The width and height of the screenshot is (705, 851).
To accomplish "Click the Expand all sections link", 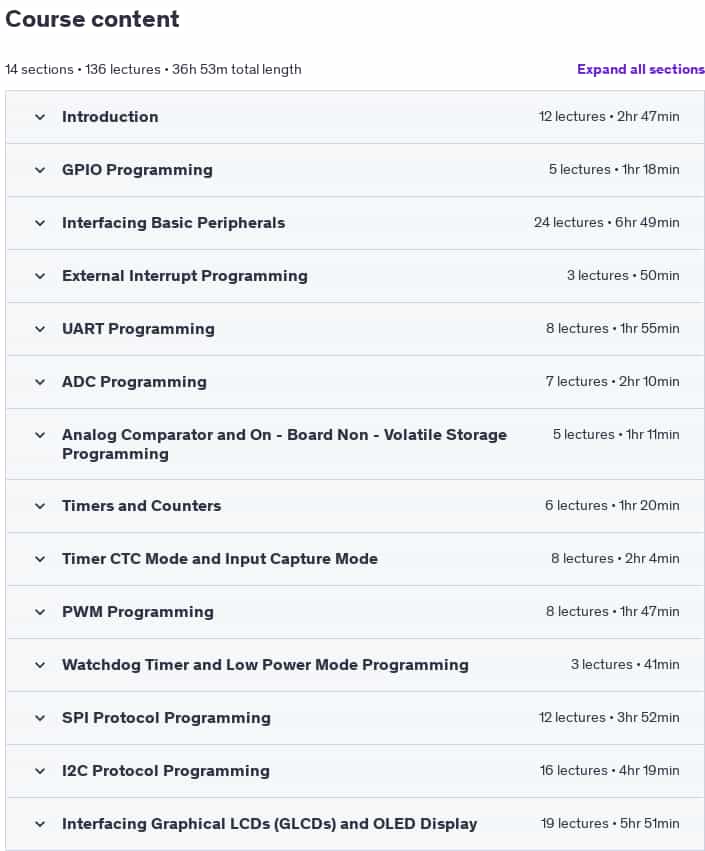I will (x=640, y=69).
